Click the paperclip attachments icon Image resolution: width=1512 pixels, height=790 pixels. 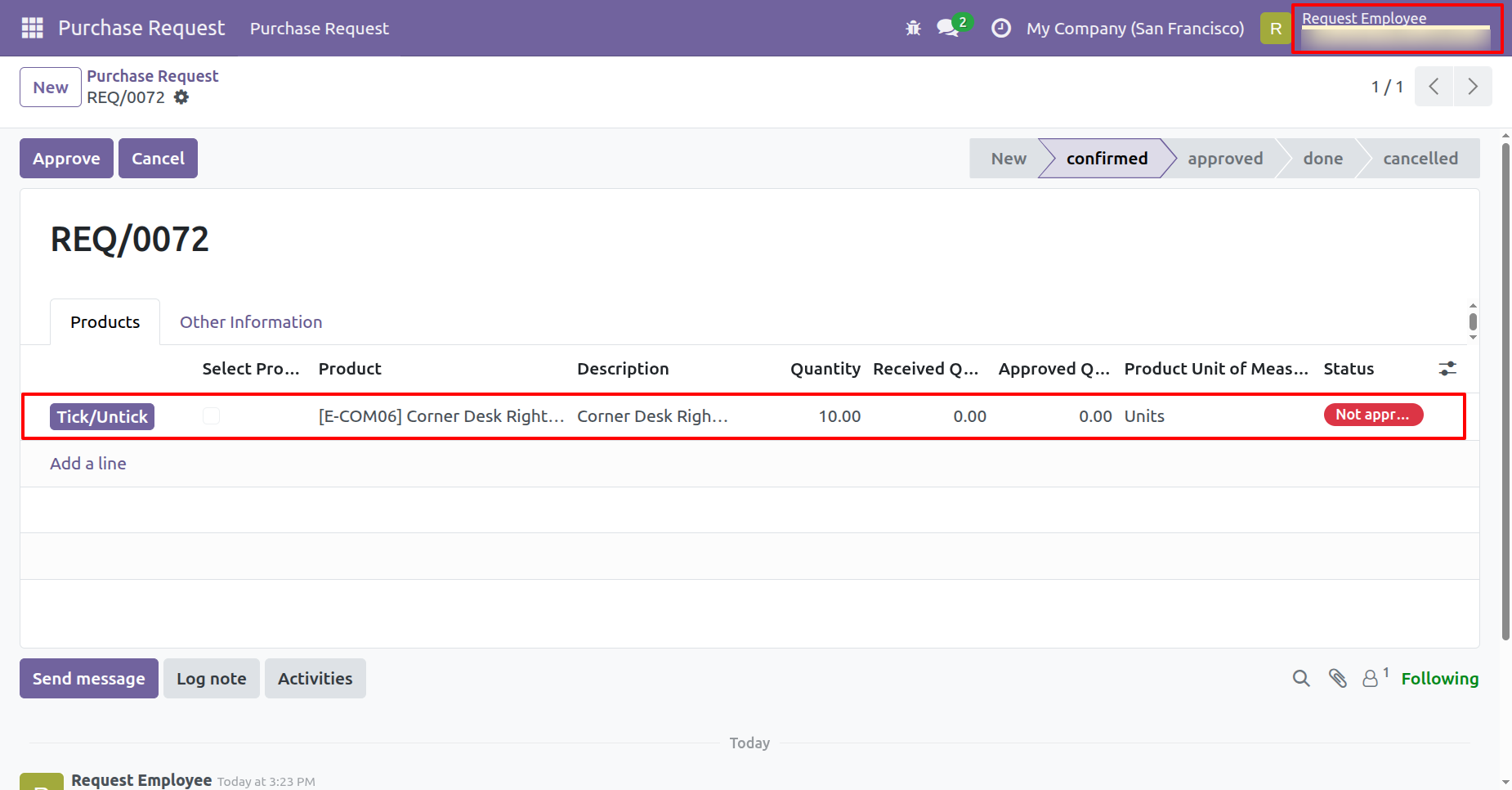pos(1337,678)
